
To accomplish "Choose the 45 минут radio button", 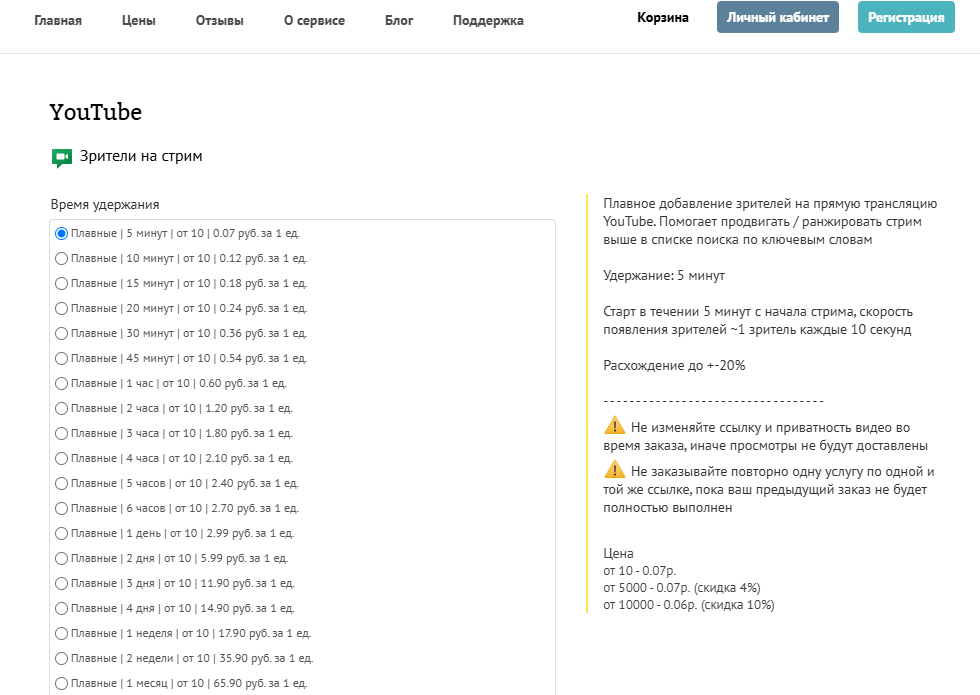I will point(61,358).
